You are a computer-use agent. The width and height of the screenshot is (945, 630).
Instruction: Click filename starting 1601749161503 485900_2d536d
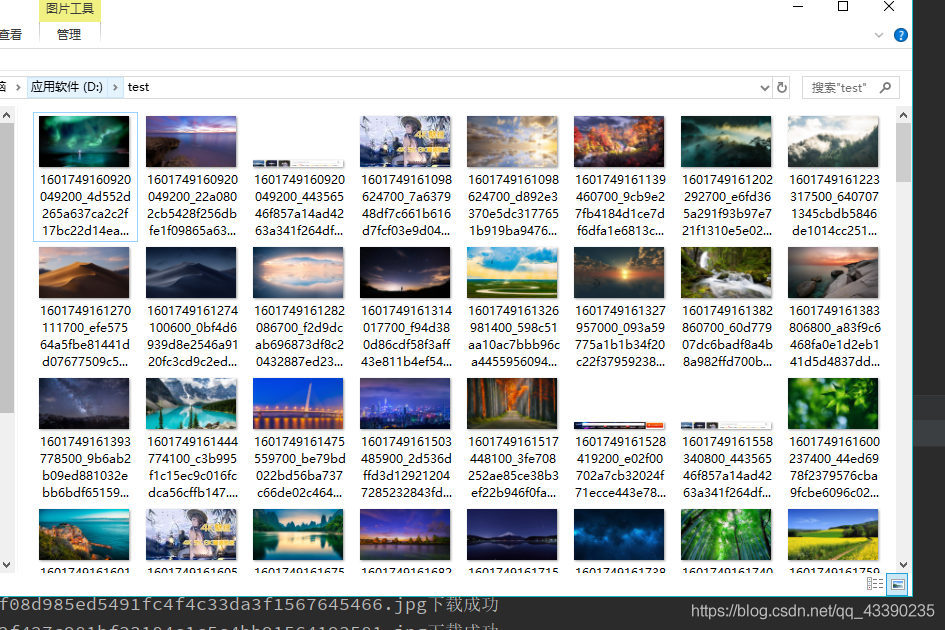(406, 467)
